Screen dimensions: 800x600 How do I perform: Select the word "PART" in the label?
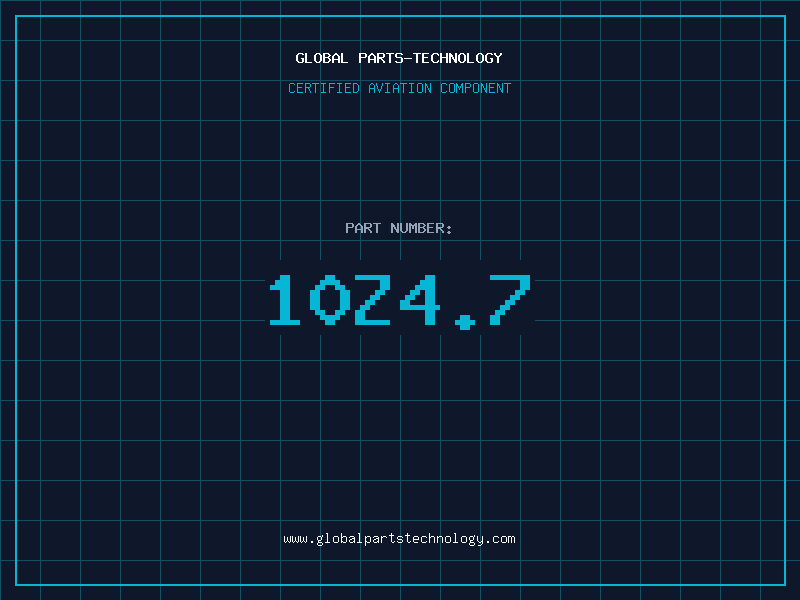click(362, 229)
